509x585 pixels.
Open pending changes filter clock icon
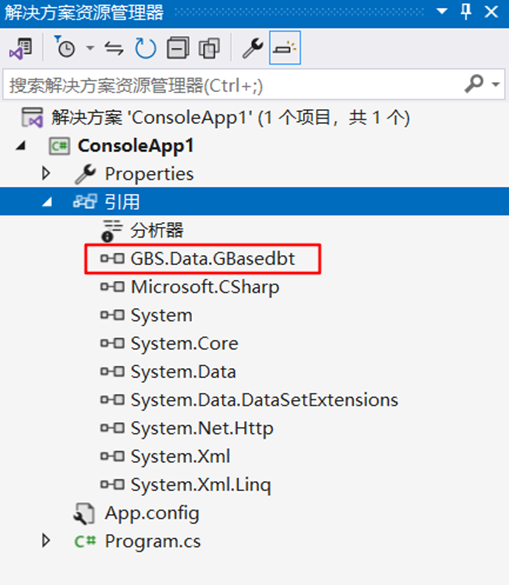point(65,47)
